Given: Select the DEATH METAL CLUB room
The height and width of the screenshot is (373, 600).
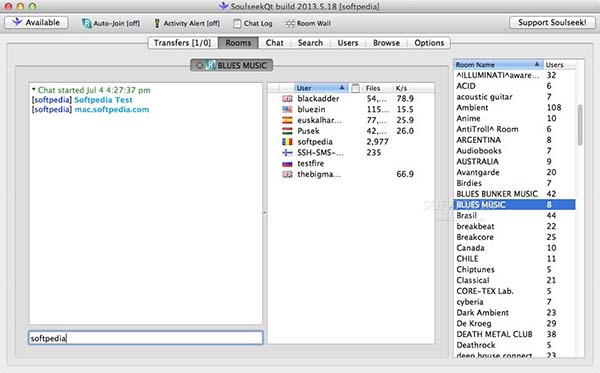Looking at the screenshot, I should click(514, 334).
